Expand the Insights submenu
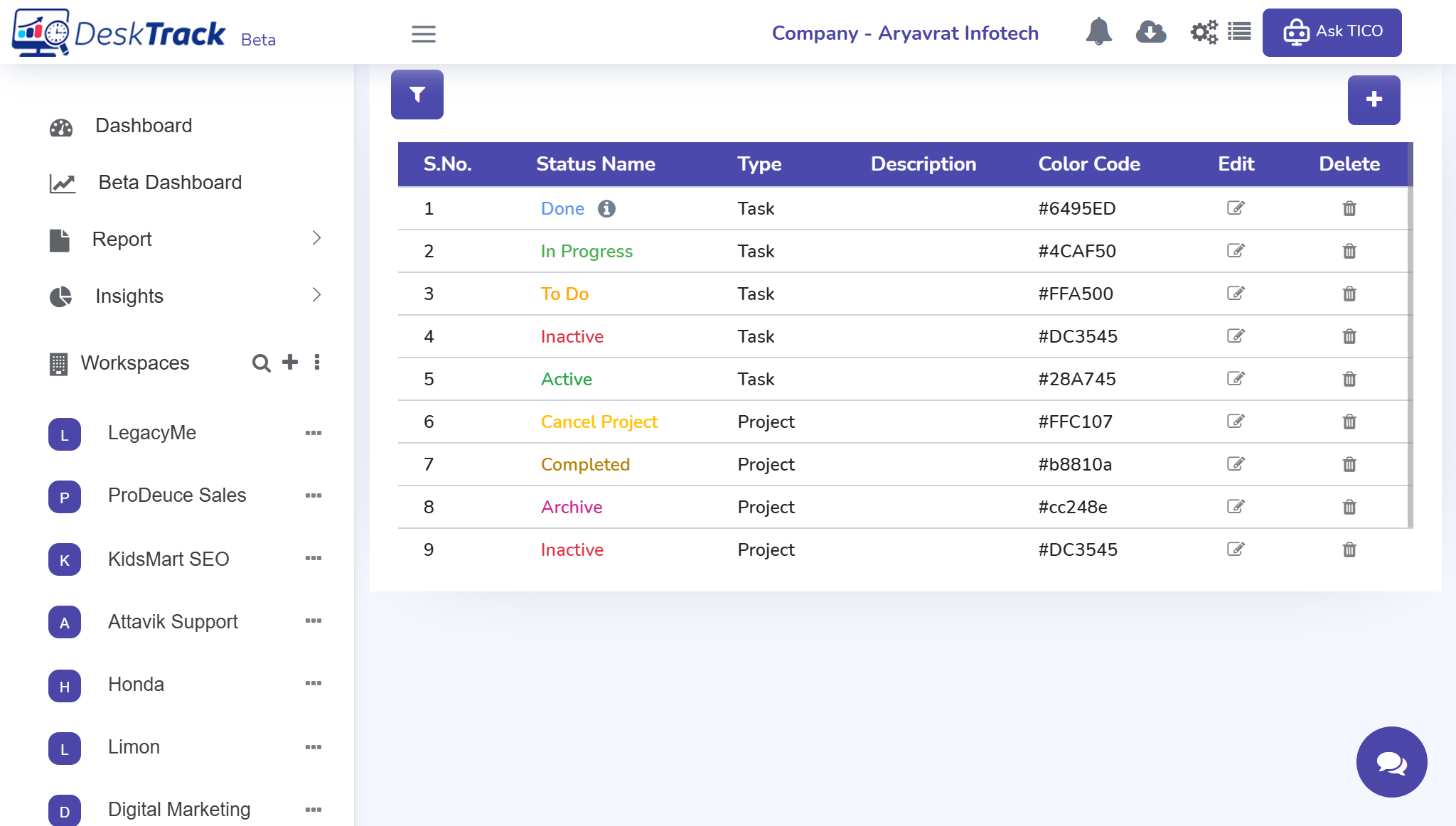Image resolution: width=1456 pixels, height=826 pixels. pos(317,295)
